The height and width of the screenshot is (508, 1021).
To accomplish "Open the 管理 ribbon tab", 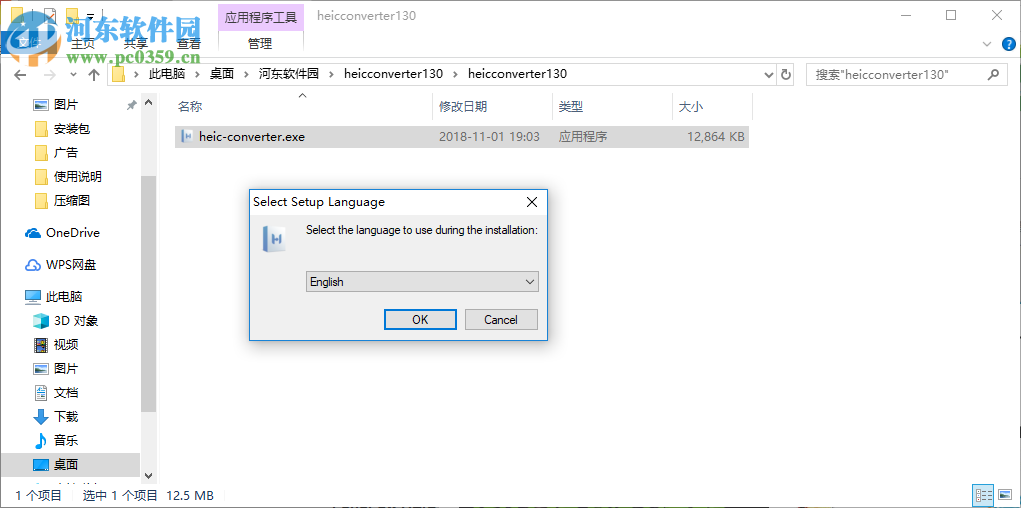I will pos(260,44).
